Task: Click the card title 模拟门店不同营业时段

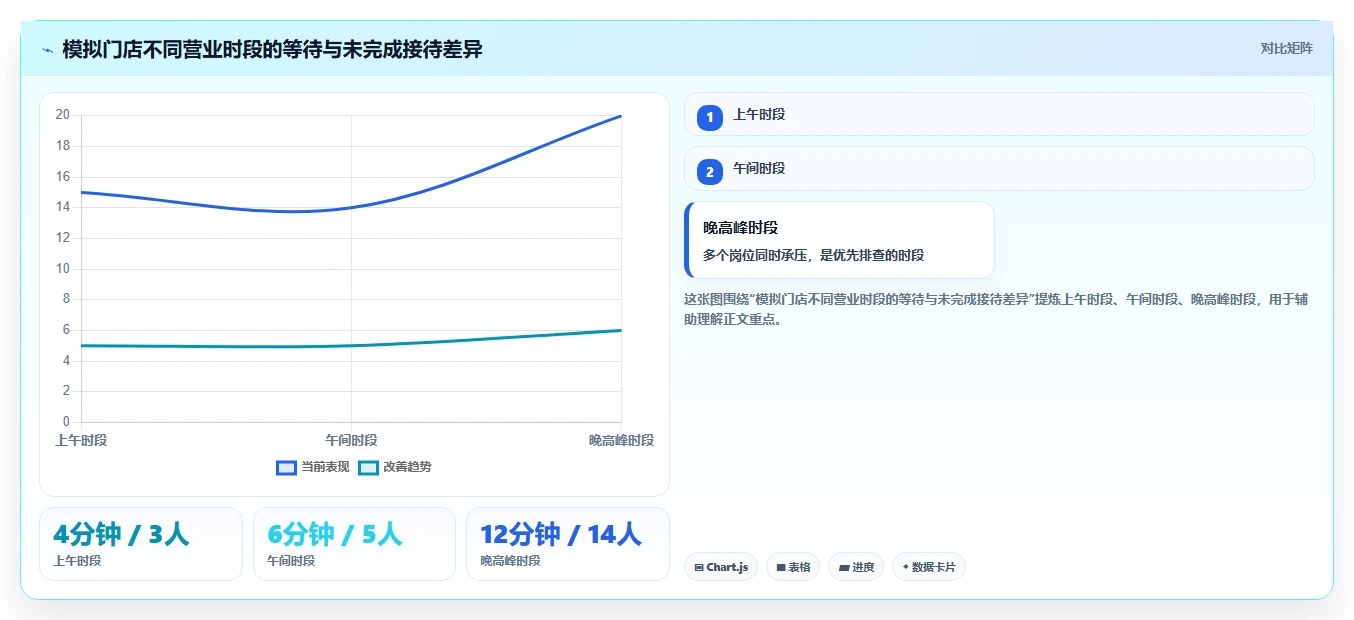Action: tap(272, 49)
